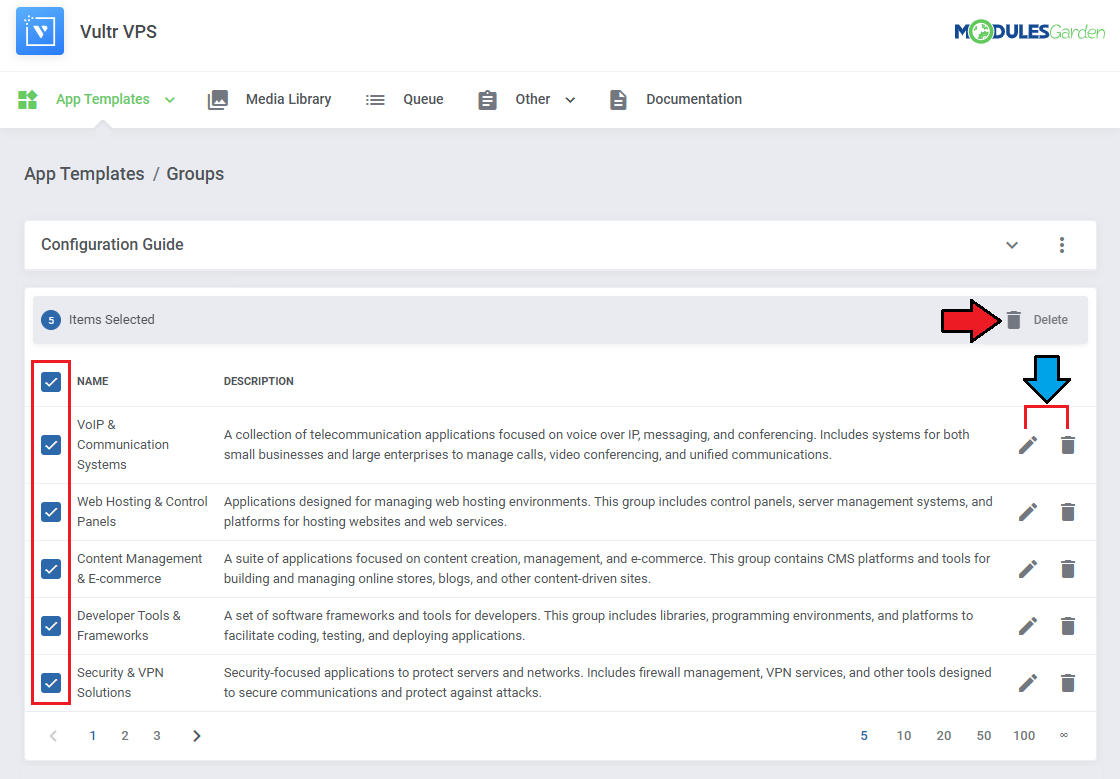Viewport: 1120px width, 779px height.
Task: Uncheck the Developer Tools & Frameworks row
Action: tap(51, 626)
